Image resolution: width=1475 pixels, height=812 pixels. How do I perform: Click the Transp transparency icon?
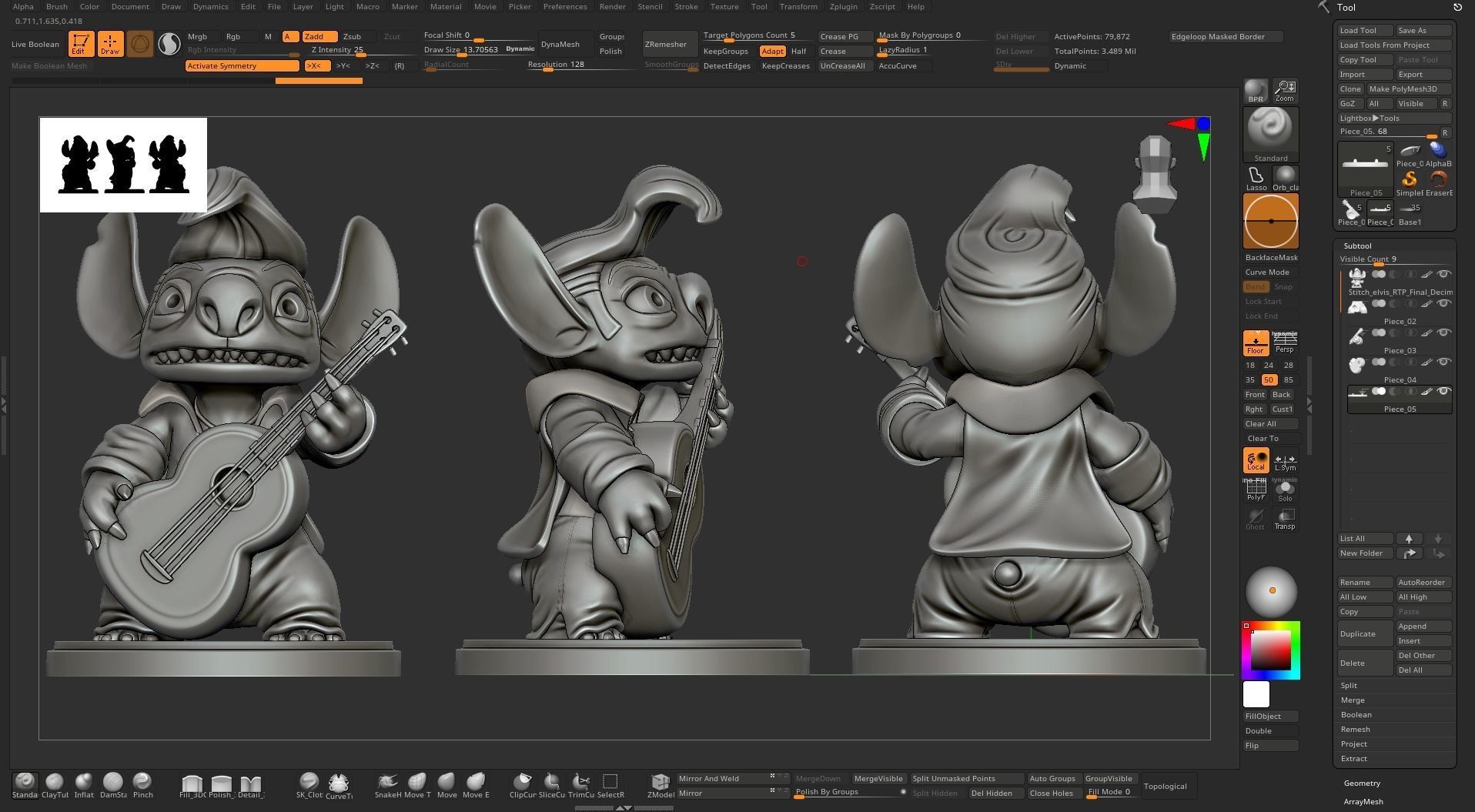tap(1285, 519)
